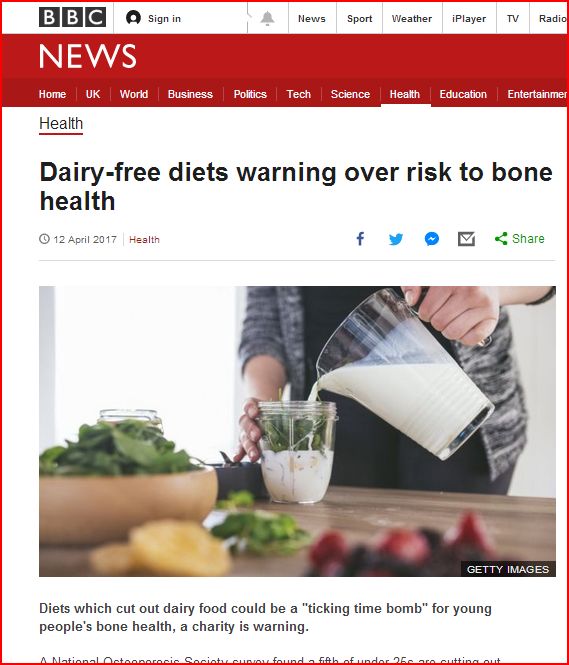Go to the Science section tab
Viewport: 569px width, 665px height.
[350, 94]
